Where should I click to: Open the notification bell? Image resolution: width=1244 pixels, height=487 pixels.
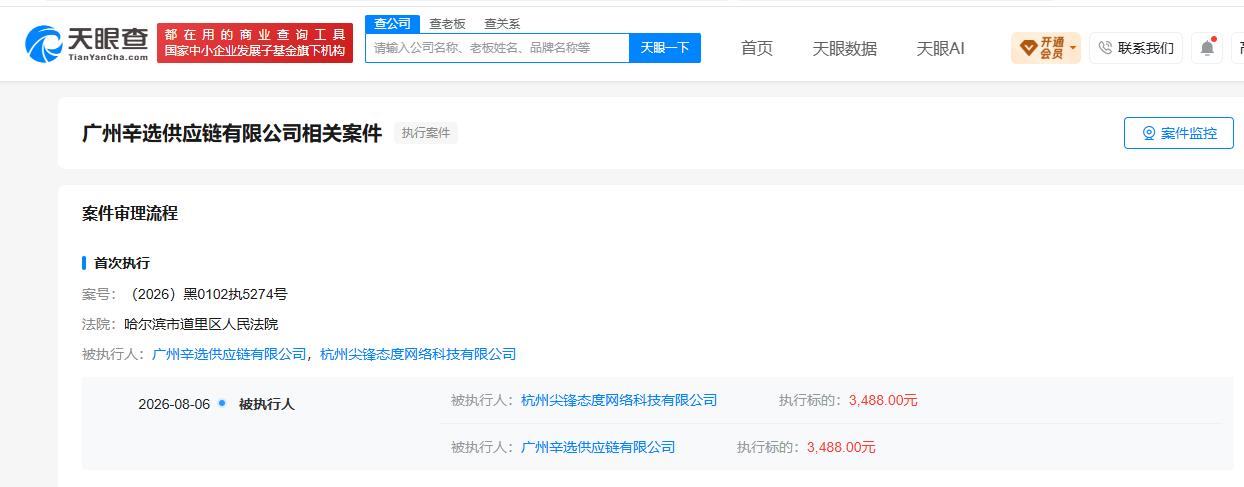point(1207,48)
